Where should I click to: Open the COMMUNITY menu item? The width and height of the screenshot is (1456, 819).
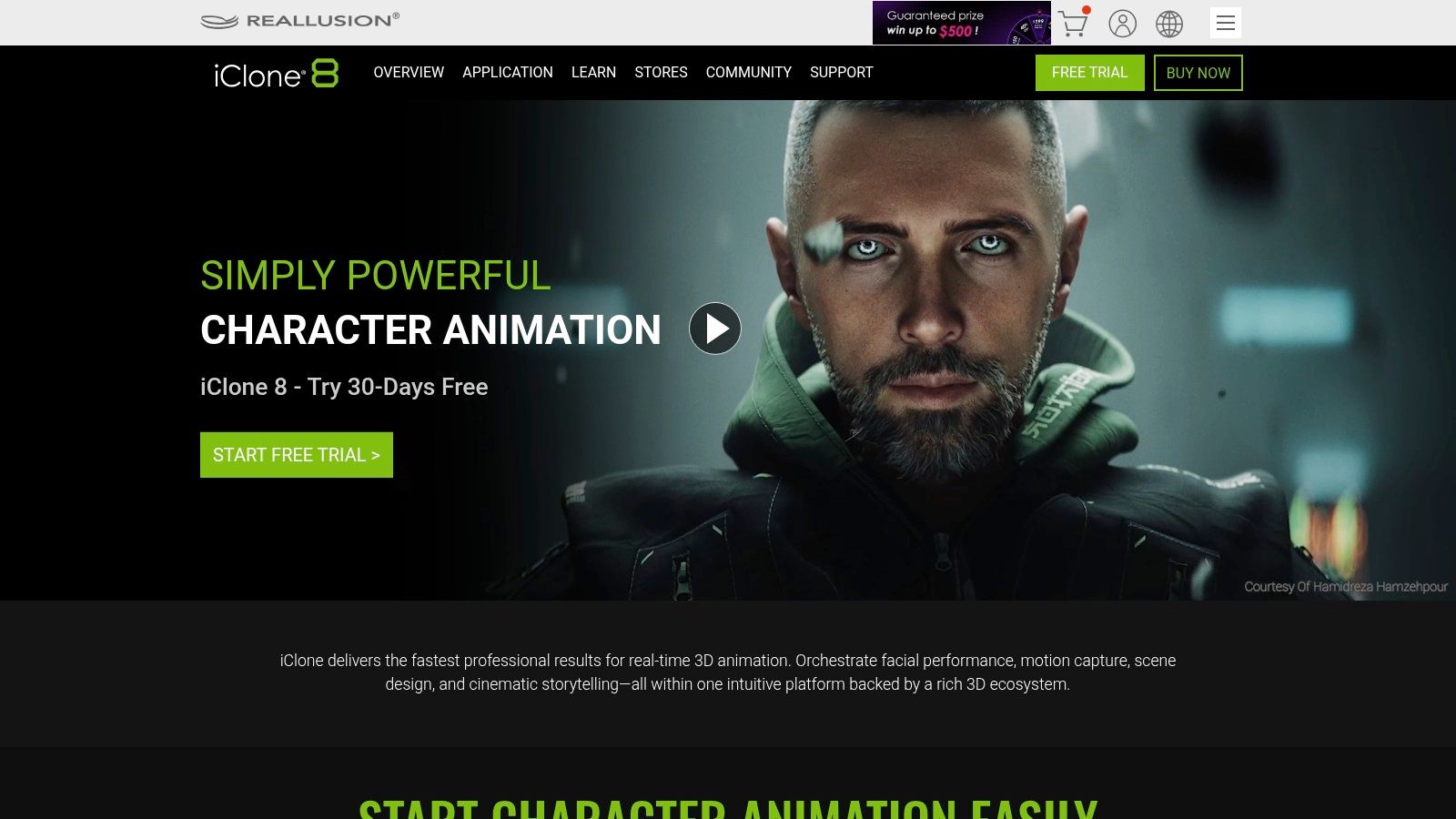tap(749, 72)
